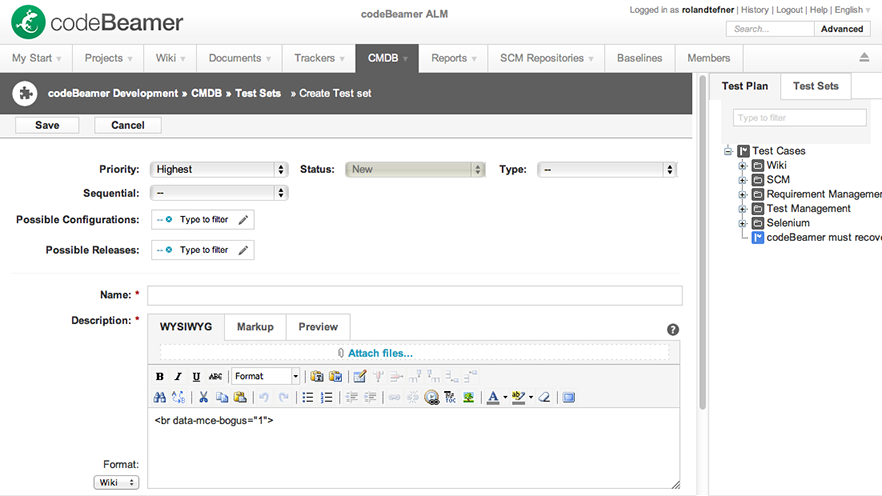This screenshot has height=496, width=882.
Task: Open paragraph Format dropdown in toolbar
Action: tap(266, 376)
